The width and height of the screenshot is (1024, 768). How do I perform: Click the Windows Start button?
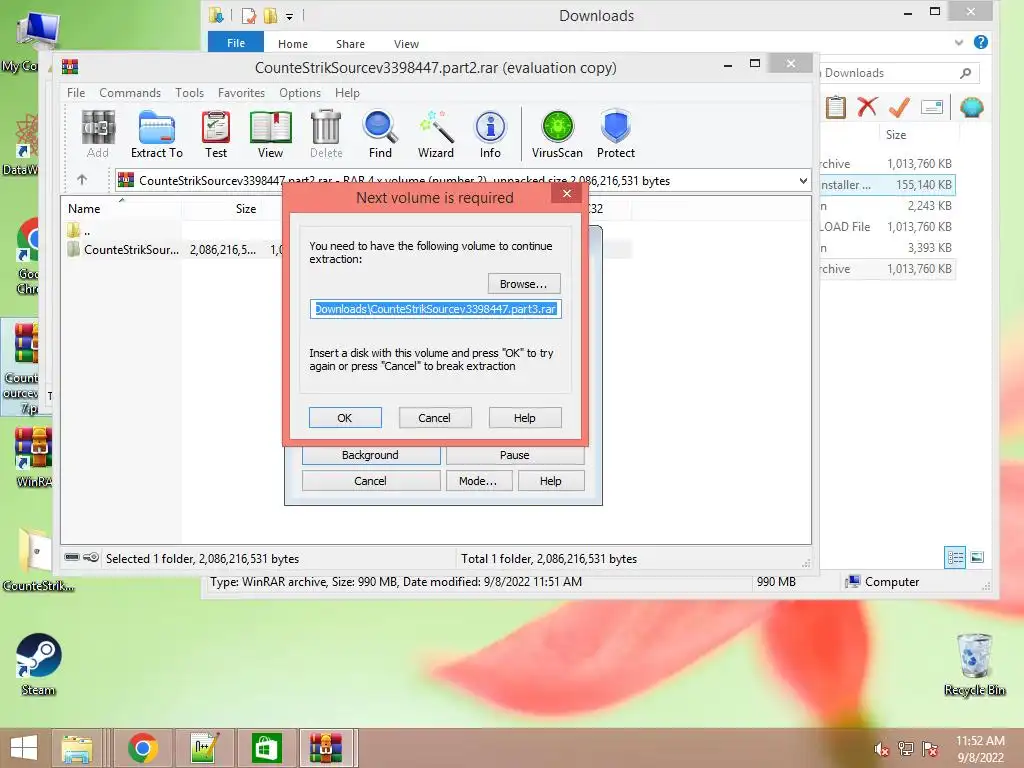point(24,748)
